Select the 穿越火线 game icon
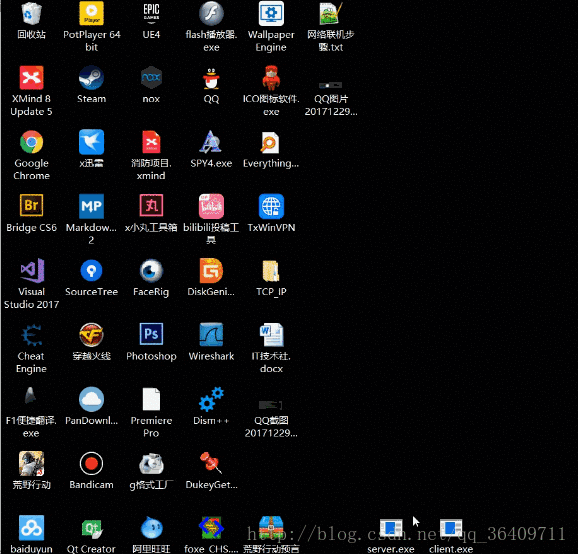The width and height of the screenshot is (578, 554). [91, 335]
